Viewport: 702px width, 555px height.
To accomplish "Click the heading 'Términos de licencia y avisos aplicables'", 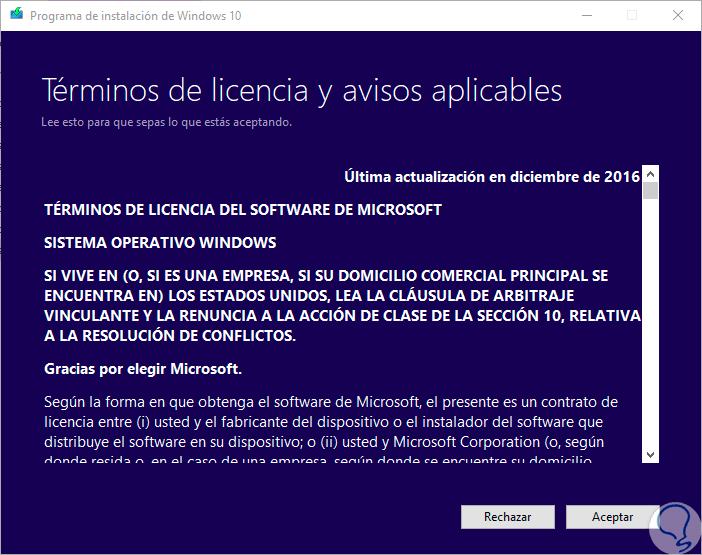I will (x=302, y=91).
